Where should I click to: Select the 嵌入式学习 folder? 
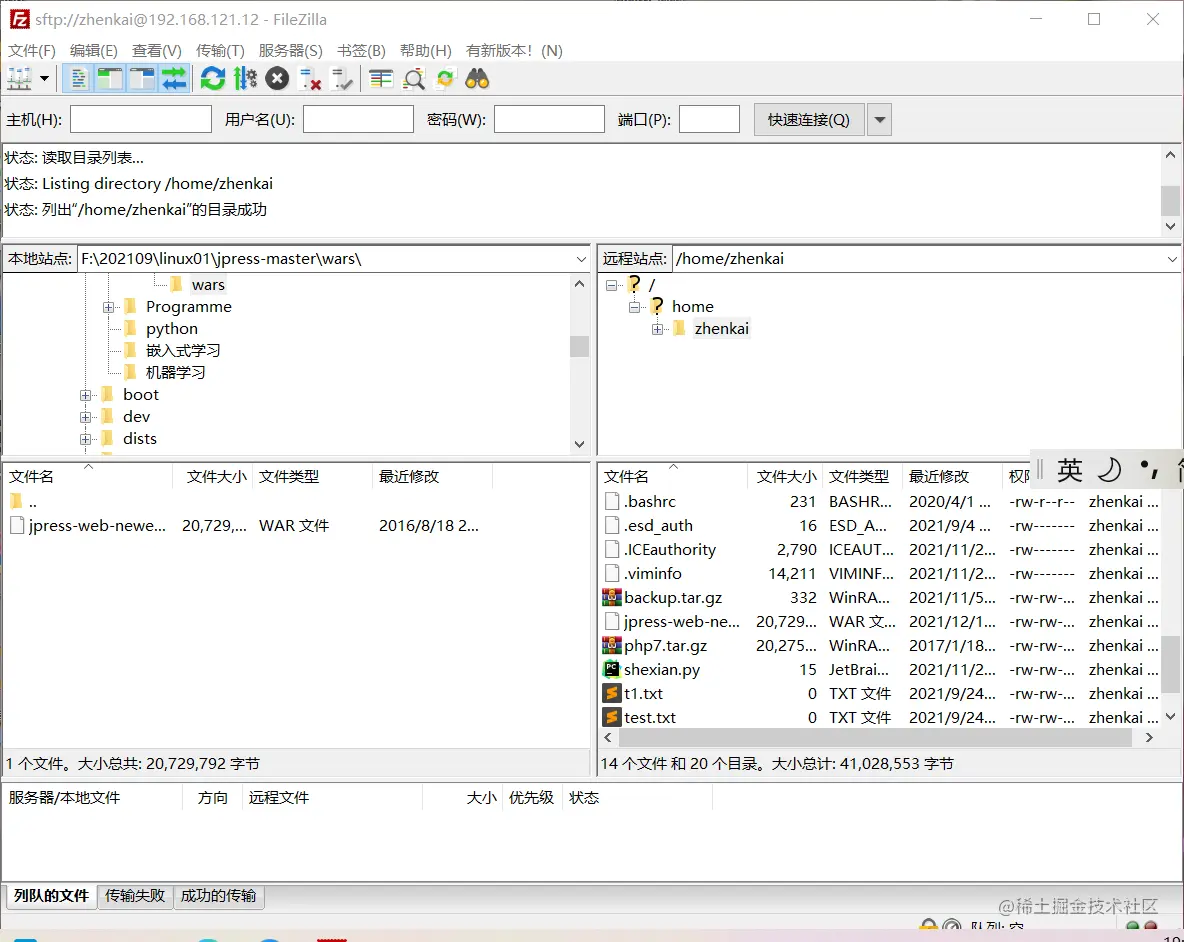(183, 350)
